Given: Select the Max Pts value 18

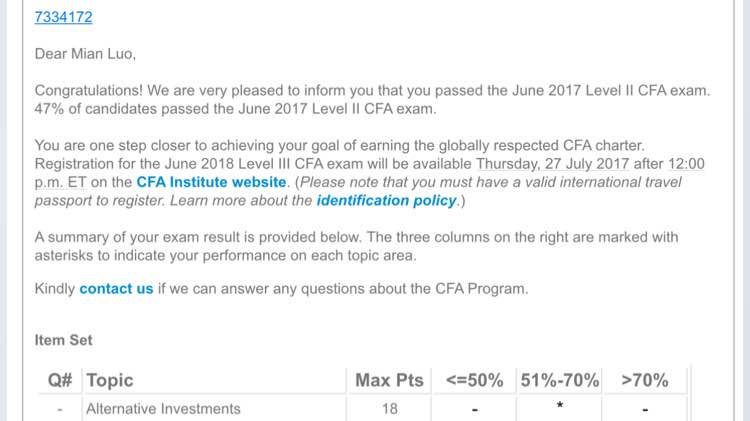Looking at the screenshot, I should tap(389, 408).
